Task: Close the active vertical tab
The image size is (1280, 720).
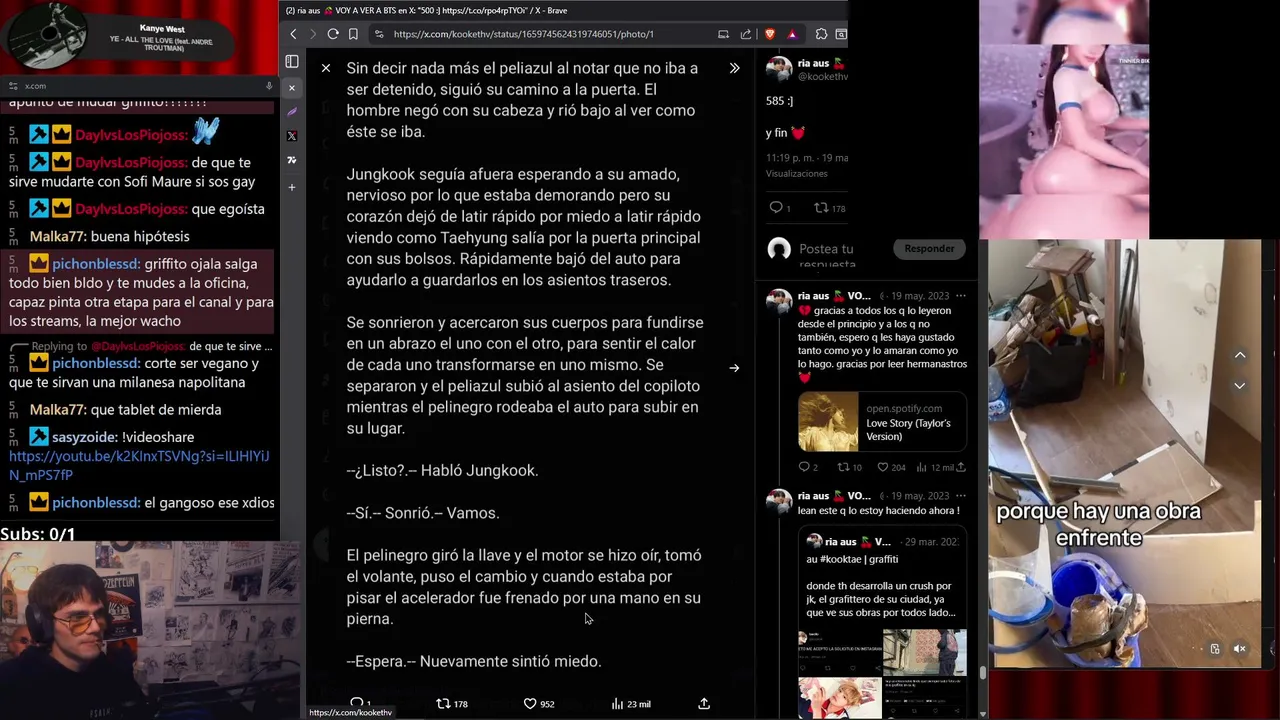Action: coord(292,88)
